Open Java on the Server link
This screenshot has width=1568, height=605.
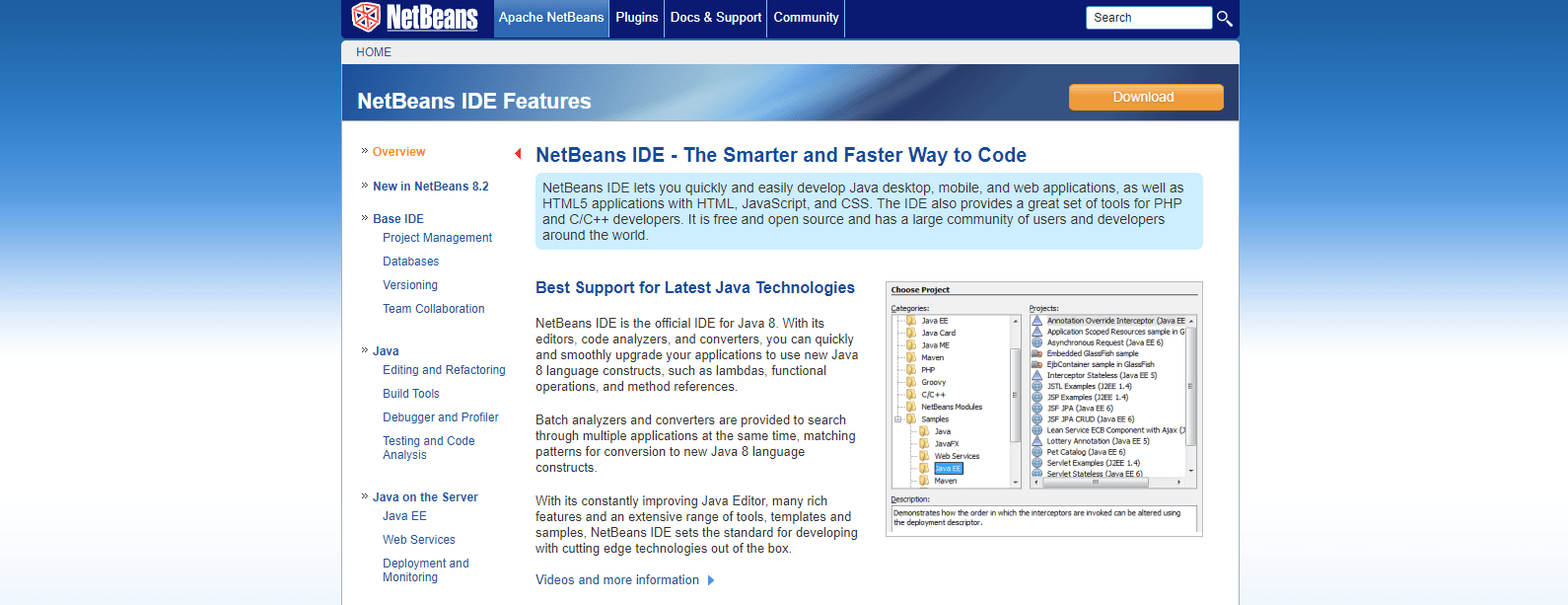pos(425,497)
